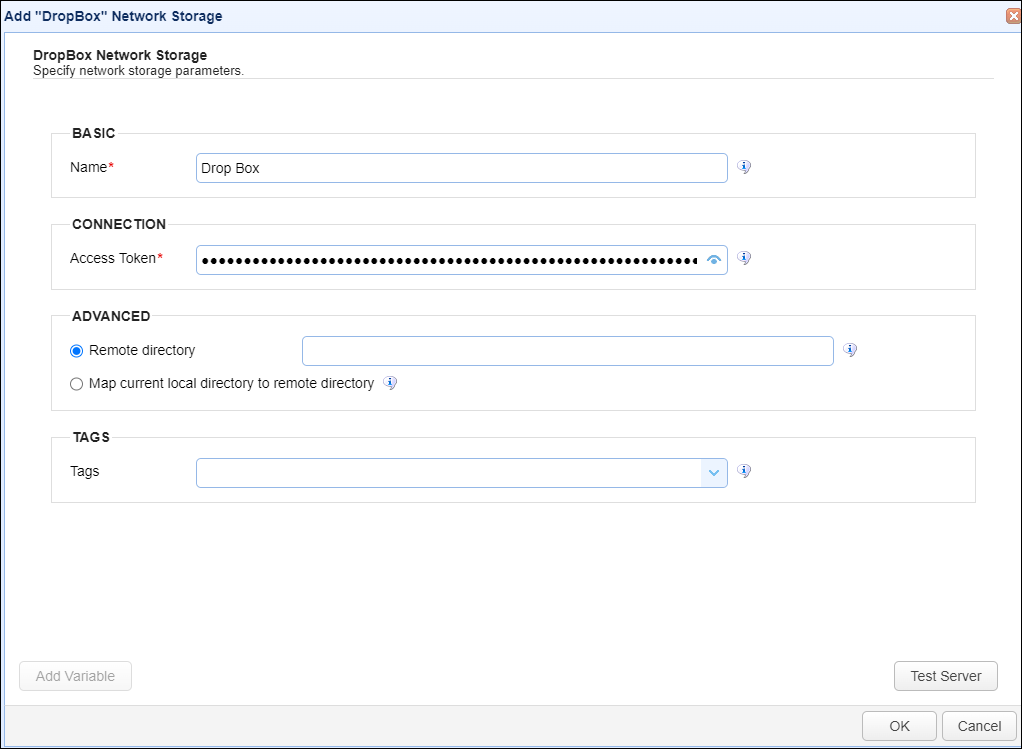Reveal the Access Token with eye icon

pyautogui.click(x=714, y=260)
